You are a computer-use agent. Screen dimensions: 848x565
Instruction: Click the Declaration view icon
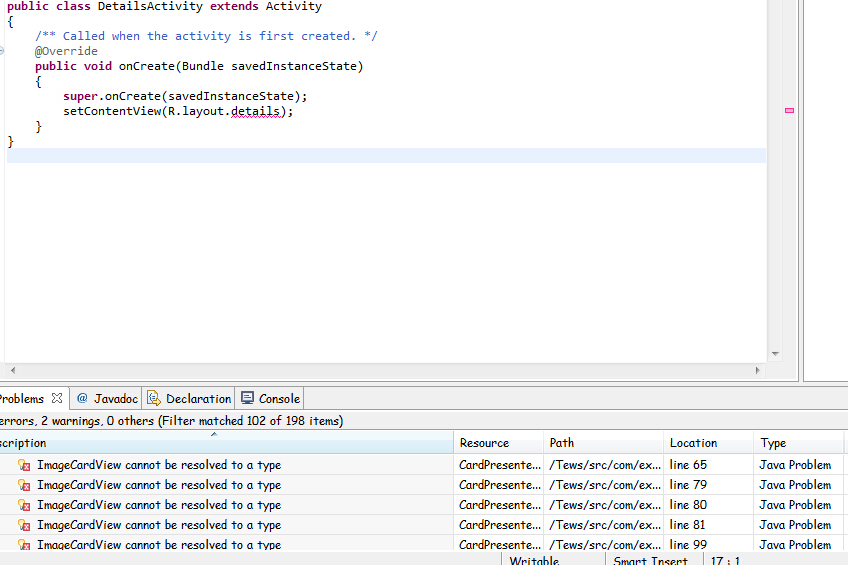[x=154, y=398]
